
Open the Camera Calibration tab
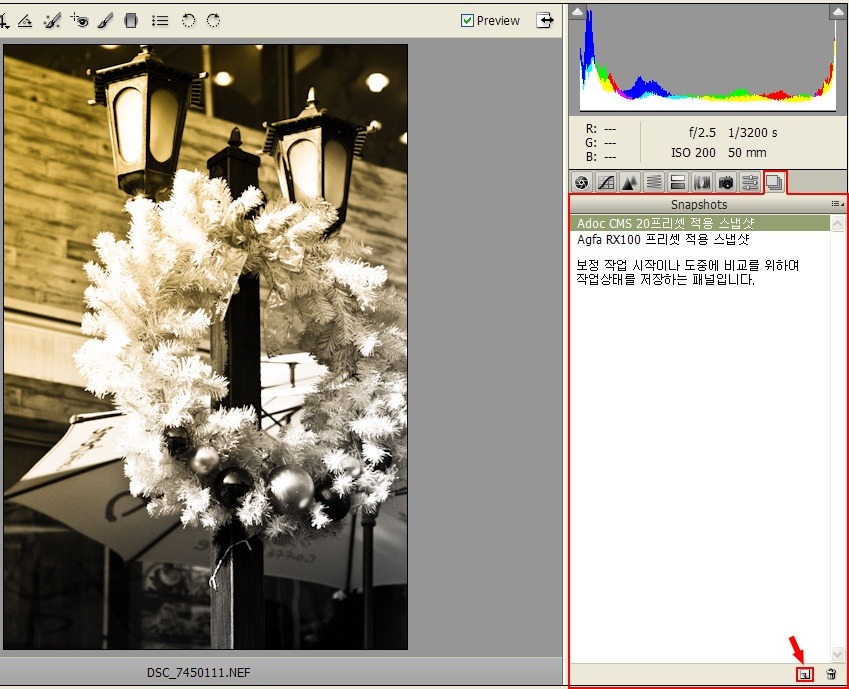coord(726,182)
